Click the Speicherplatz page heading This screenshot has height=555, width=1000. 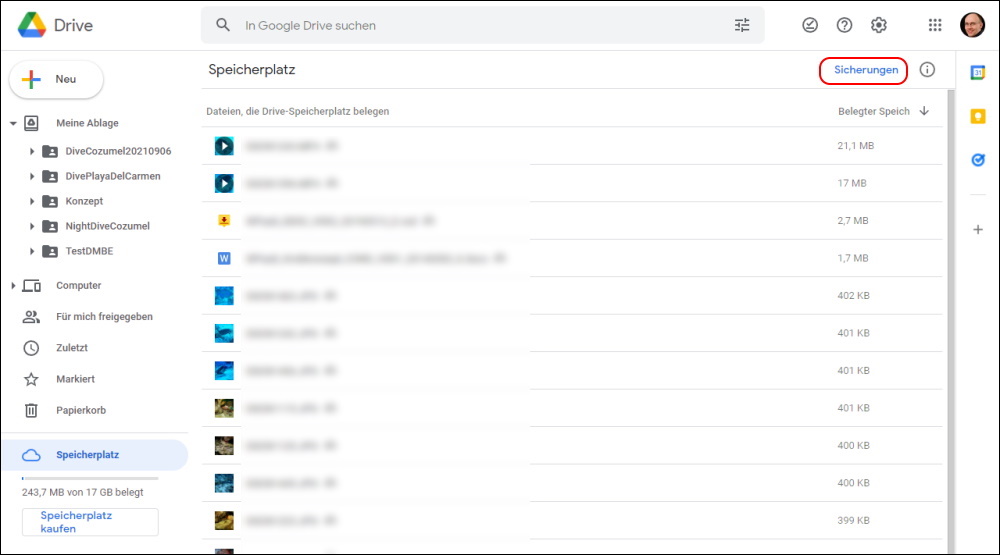(x=252, y=70)
